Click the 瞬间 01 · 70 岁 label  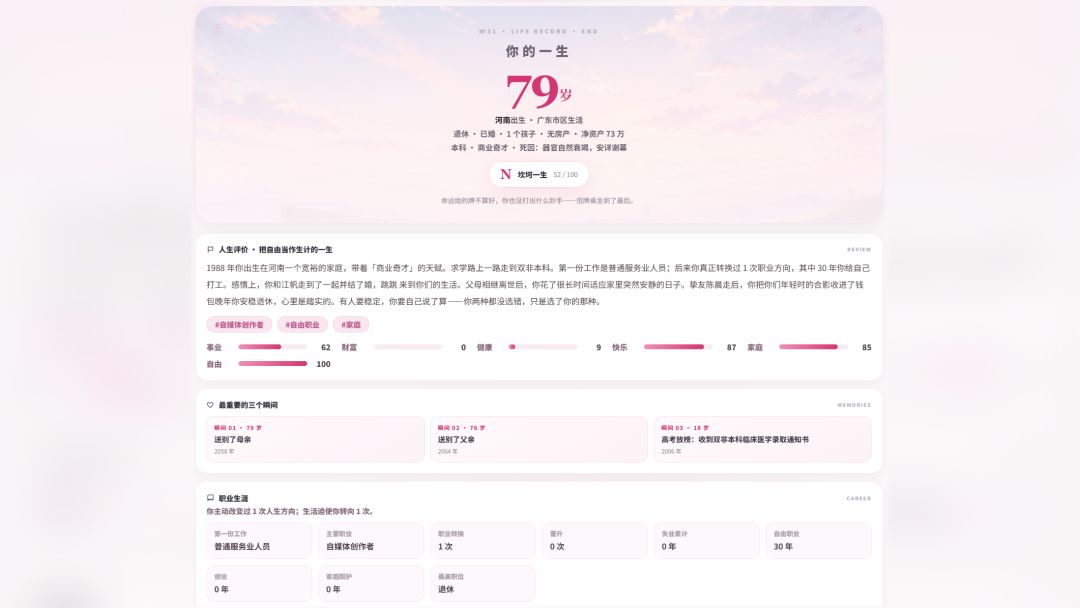pyautogui.click(x=238, y=428)
